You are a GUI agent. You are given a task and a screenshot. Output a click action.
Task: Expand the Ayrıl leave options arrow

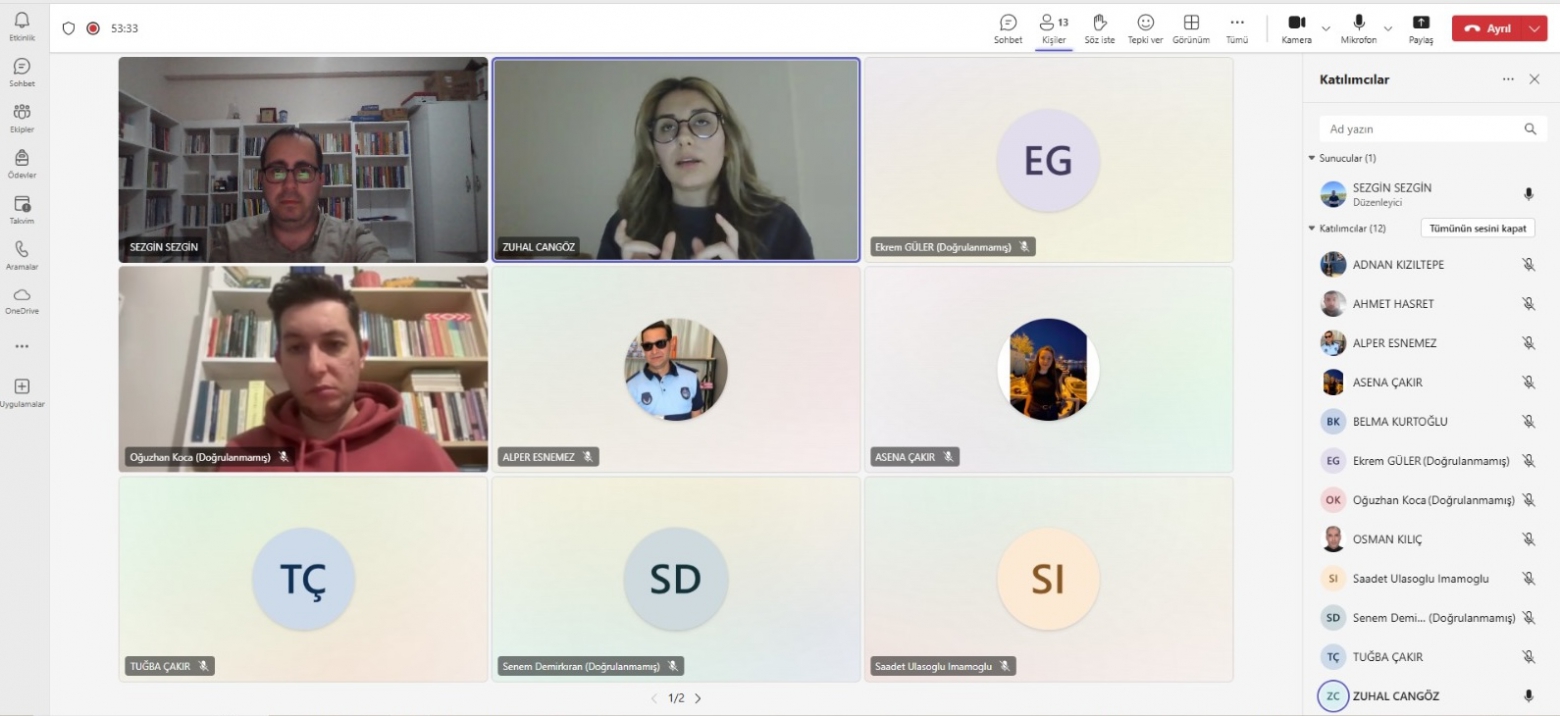1536,28
